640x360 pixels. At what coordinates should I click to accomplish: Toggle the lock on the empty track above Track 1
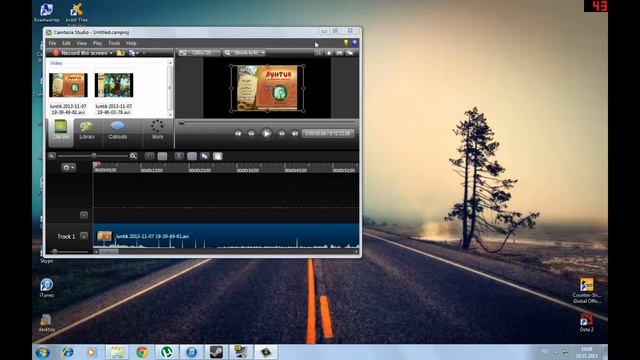[84, 215]
